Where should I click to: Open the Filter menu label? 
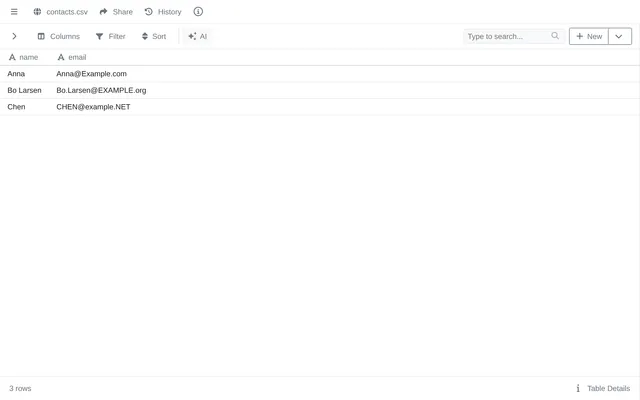pos(117,36)
